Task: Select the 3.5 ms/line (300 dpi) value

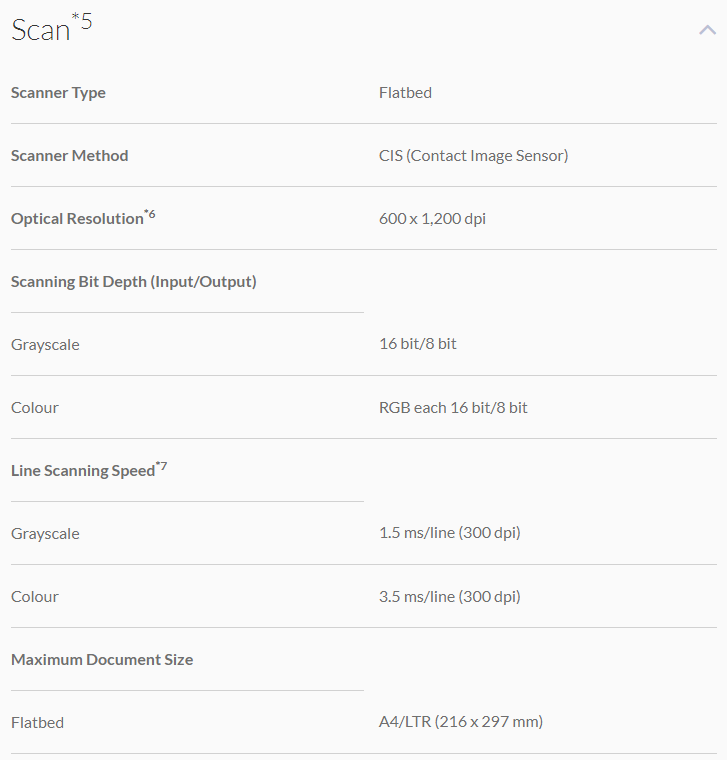Action: [x=449, y=597]
